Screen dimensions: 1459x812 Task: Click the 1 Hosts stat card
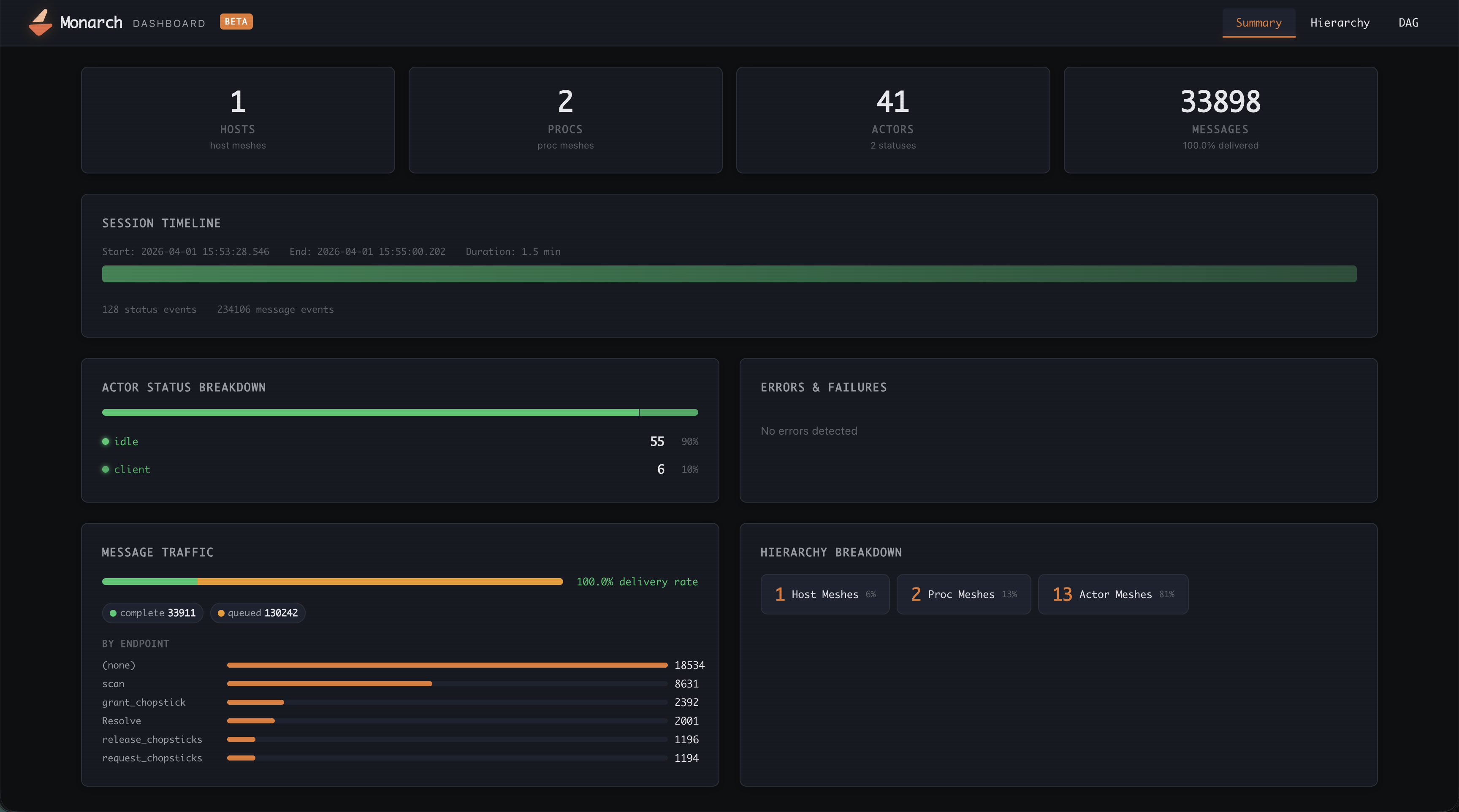(x=238, y=120)
